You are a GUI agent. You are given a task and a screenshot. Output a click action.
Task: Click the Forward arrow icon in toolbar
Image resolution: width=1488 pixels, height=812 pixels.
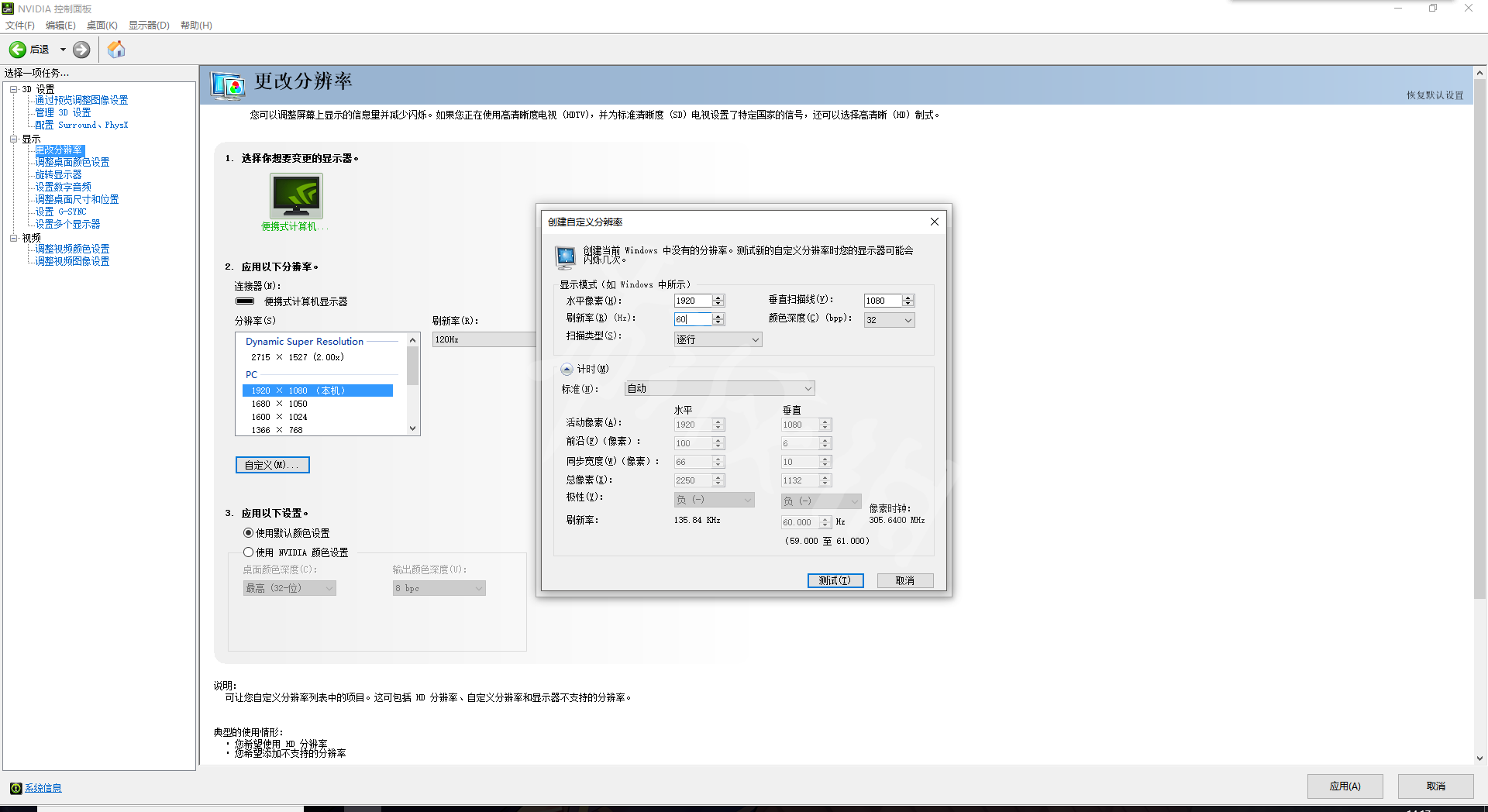coord(81,50)
